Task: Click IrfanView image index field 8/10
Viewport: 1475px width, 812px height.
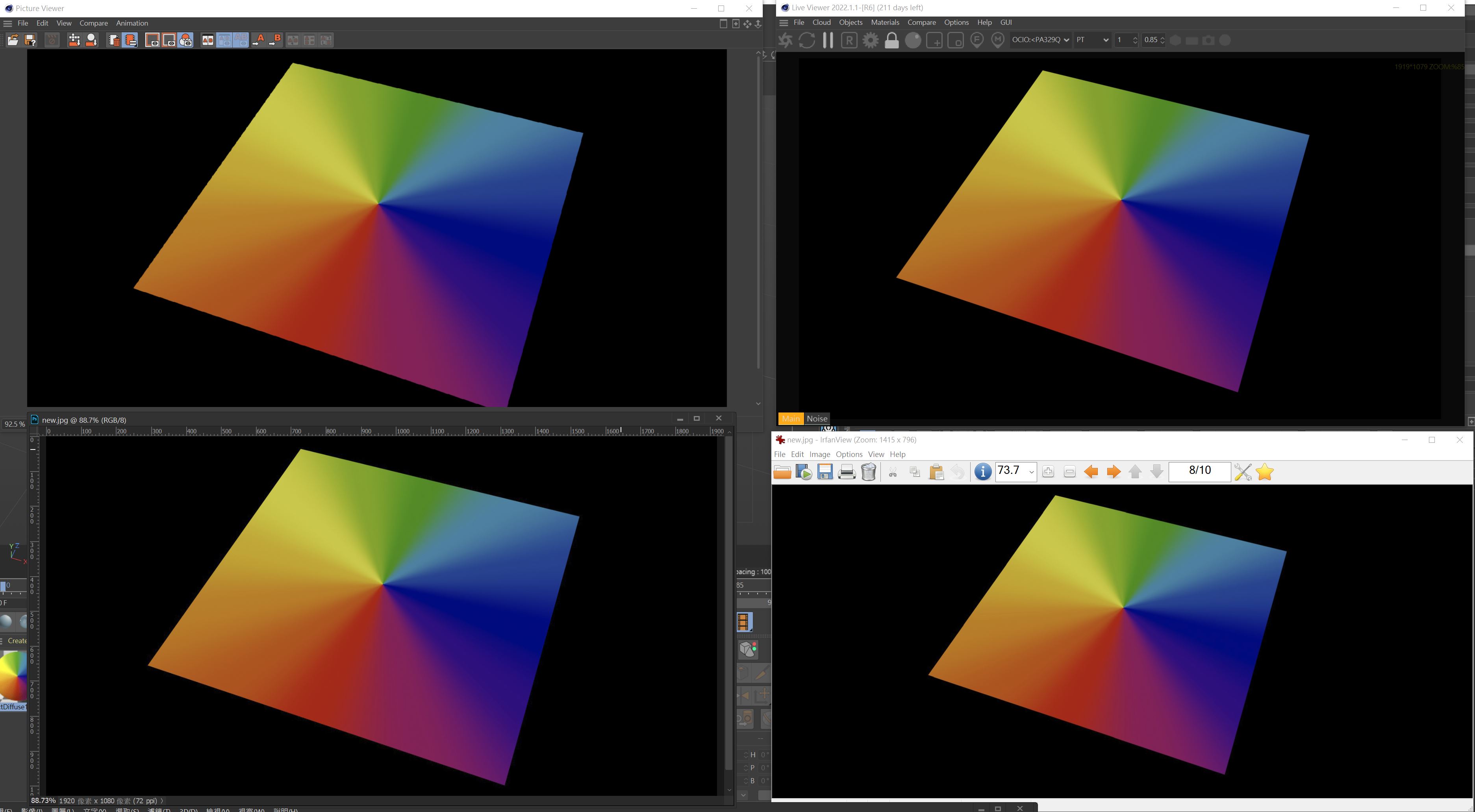Action: (1199, 471)
